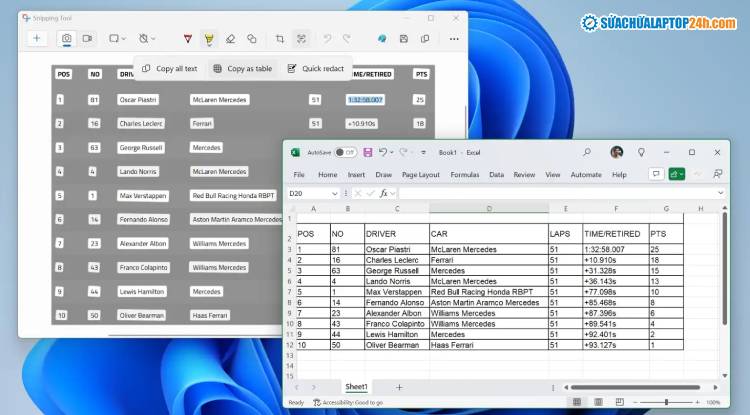Customize the Excel Quick Access Toolbar
This screenshot has height=415, width=750.
(x=423, y=153)
